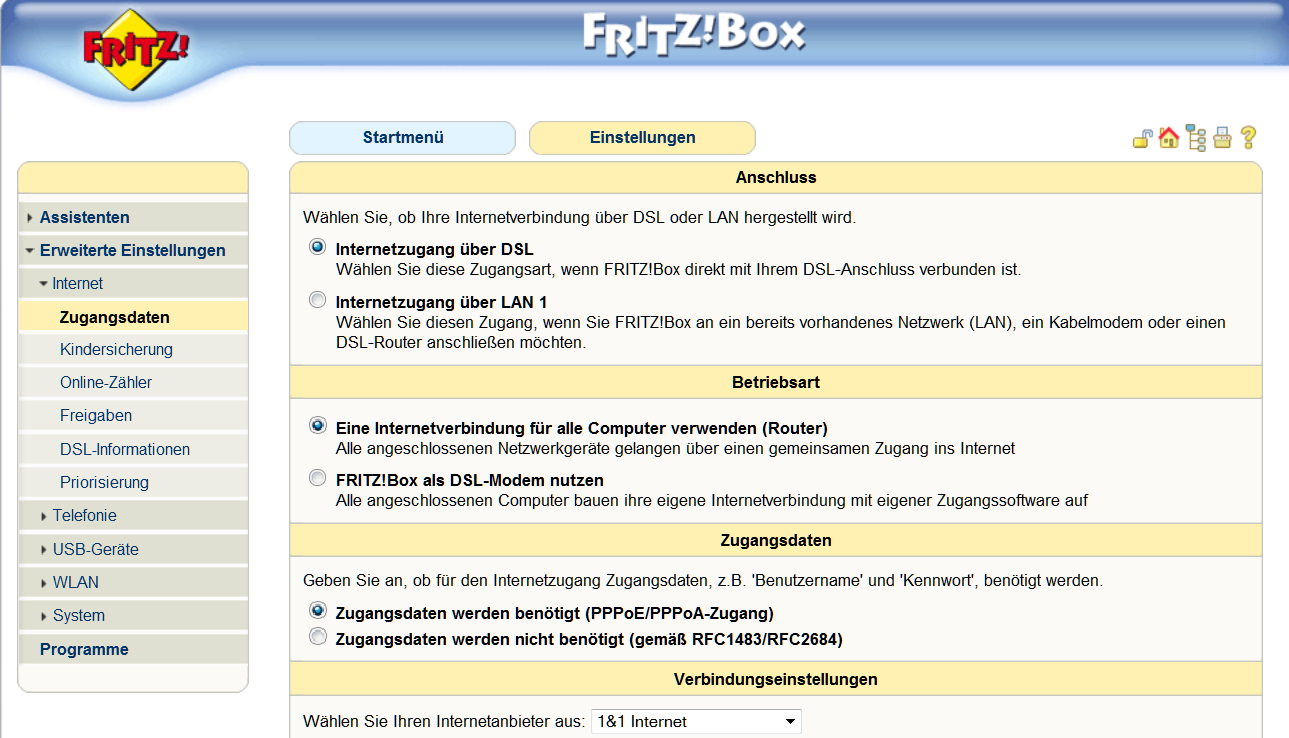Viewport: 1289px width, 738px height.
Task: Open the sitemap tree overview icon
Action: (x=1196, y=138)
